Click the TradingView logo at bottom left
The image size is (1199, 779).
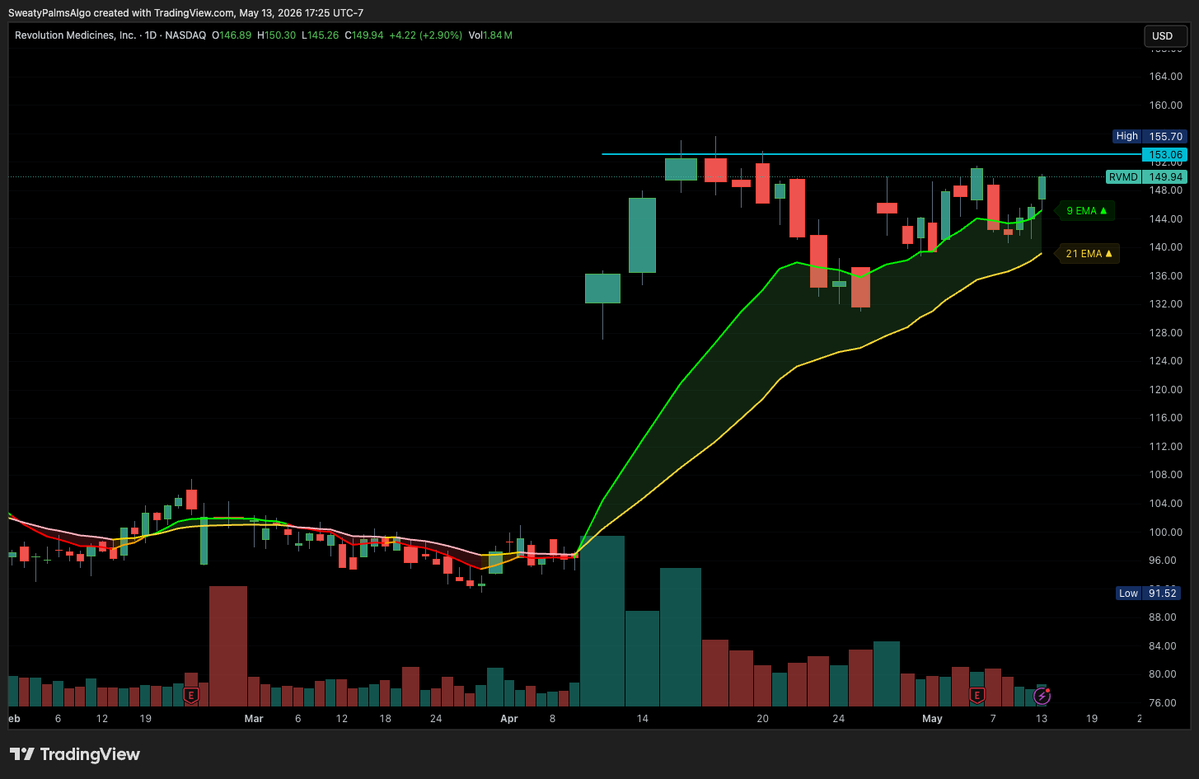click(74, 755)
